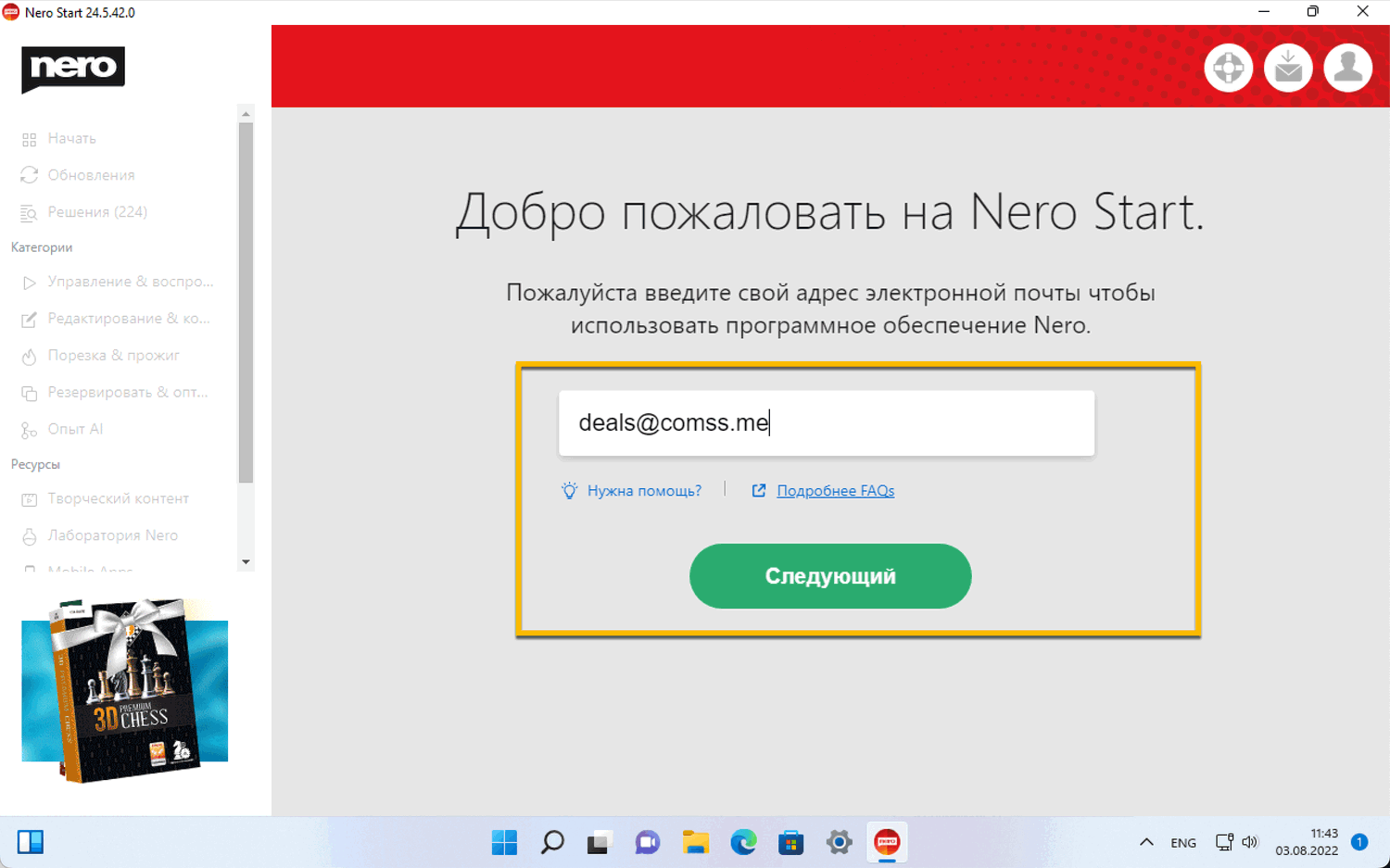Launch Microsoft Edge from taskbar
Viewport: 1390px width, 868px height.
pyautogui.click(x=743, y=842)
